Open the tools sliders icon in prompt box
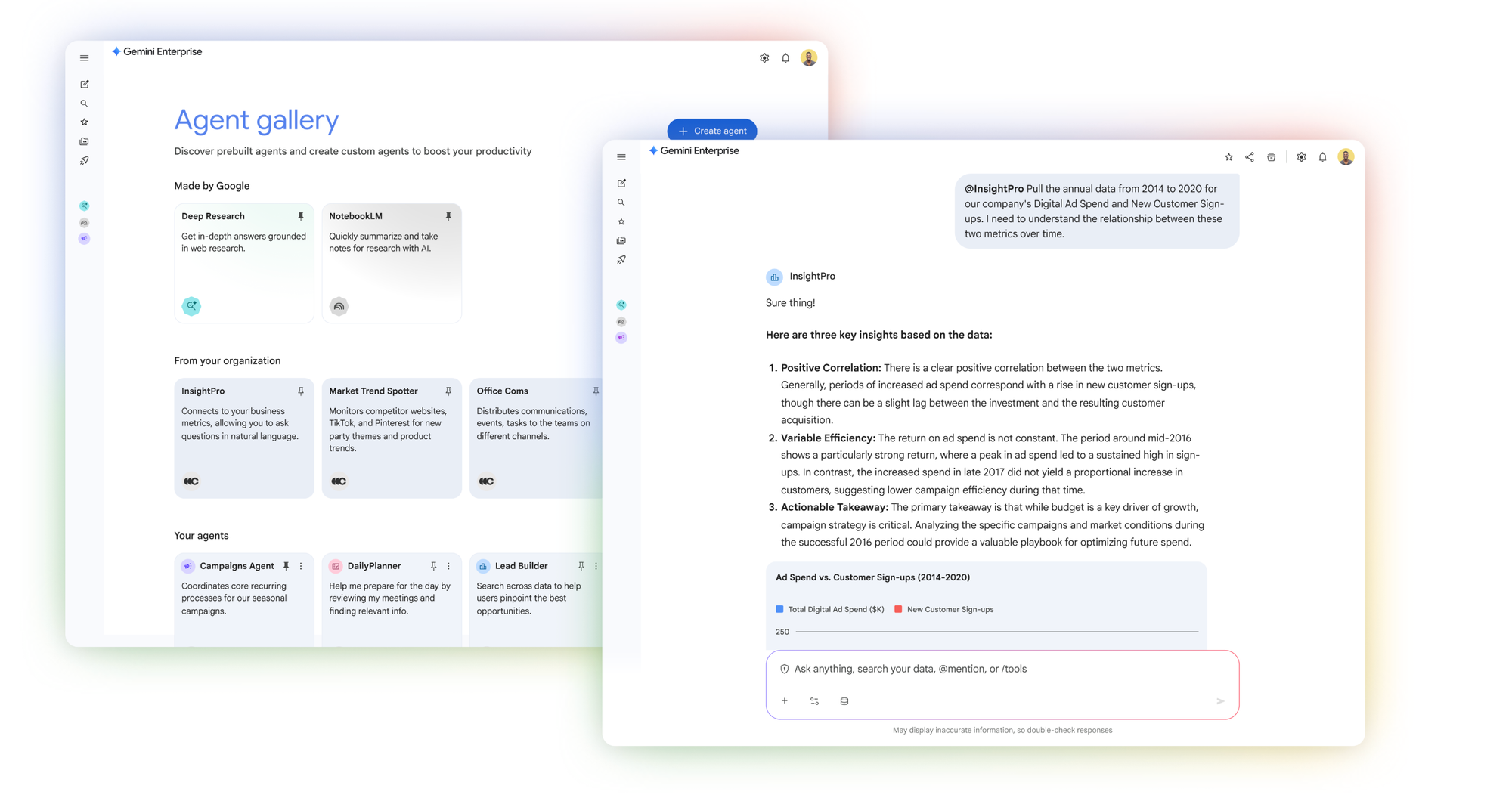Viewport: 1512px width, 801px height. pyautogui.click(x=814, y=701)
